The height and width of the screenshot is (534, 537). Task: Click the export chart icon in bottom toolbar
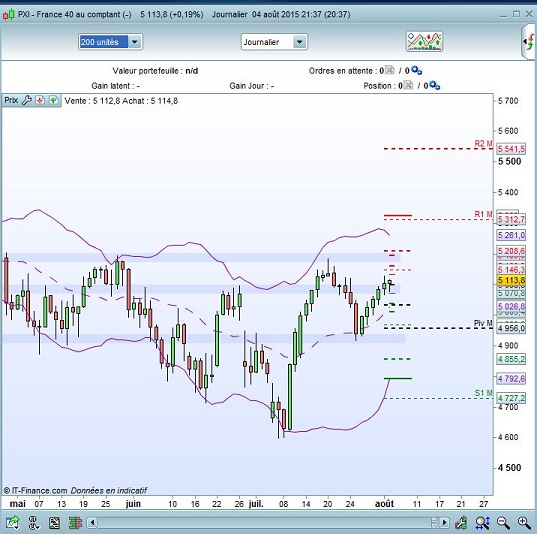pos(13,522)
